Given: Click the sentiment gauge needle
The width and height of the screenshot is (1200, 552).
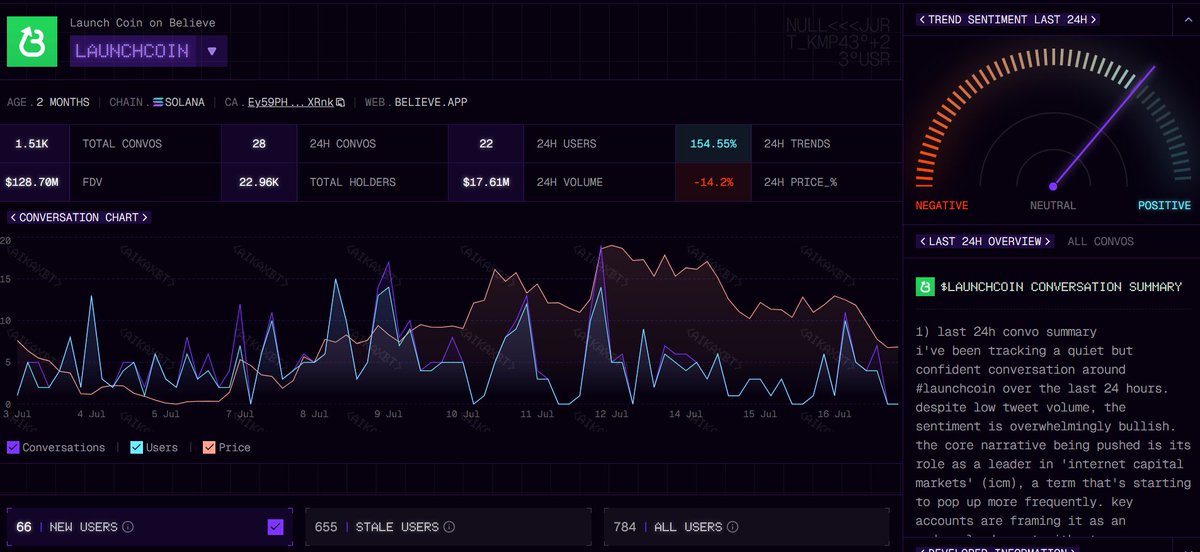Looking at the screenshot, I should pos(1104,126).
